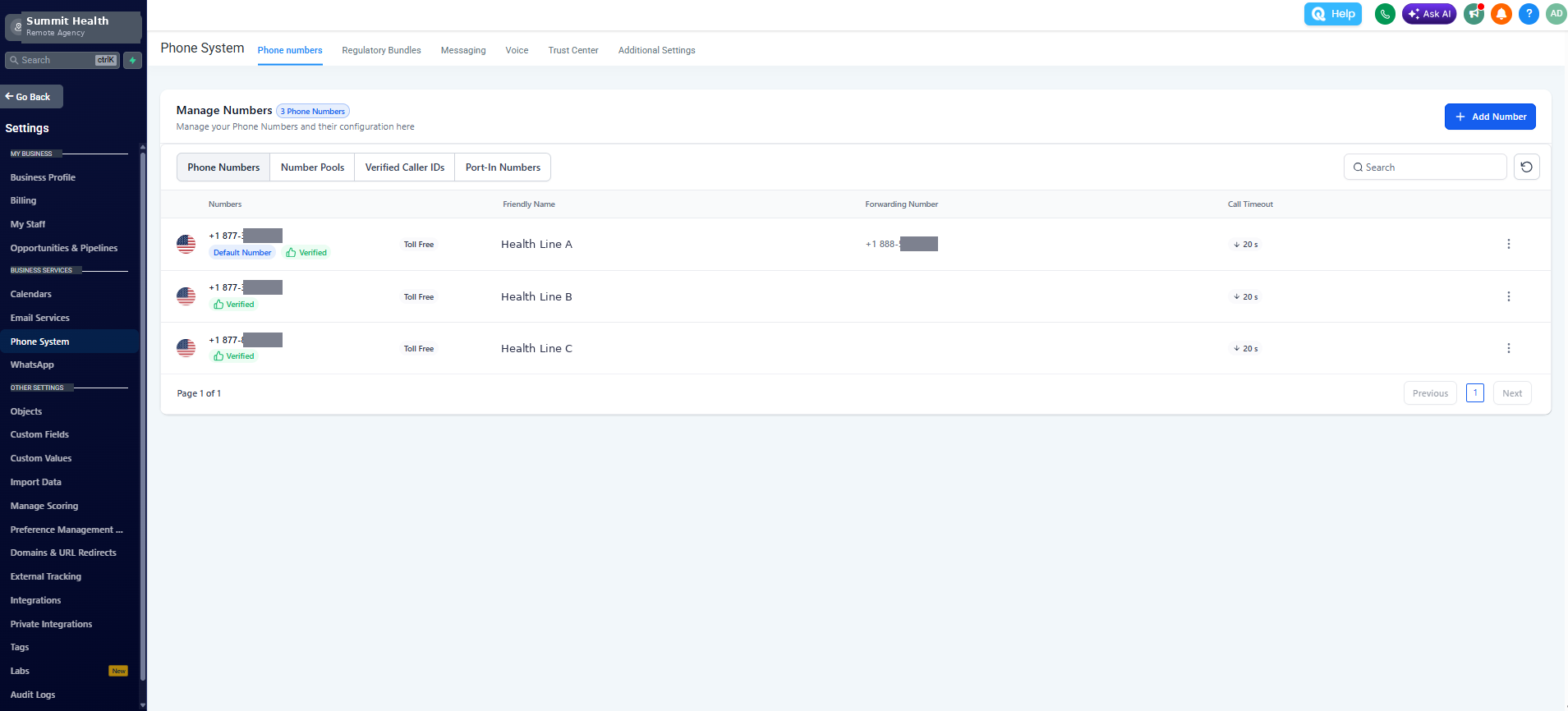Switch to the Messaging tab
The width and height of the screenshot is (1568, 711).
pos(463,50)
